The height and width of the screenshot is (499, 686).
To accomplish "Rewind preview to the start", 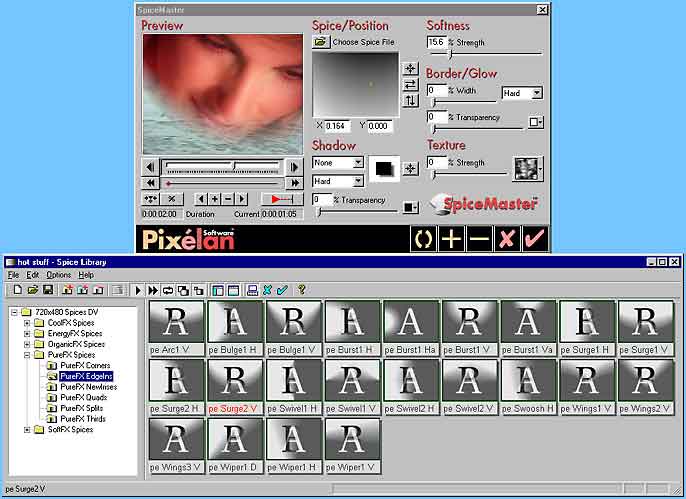I will pos(150,183).
